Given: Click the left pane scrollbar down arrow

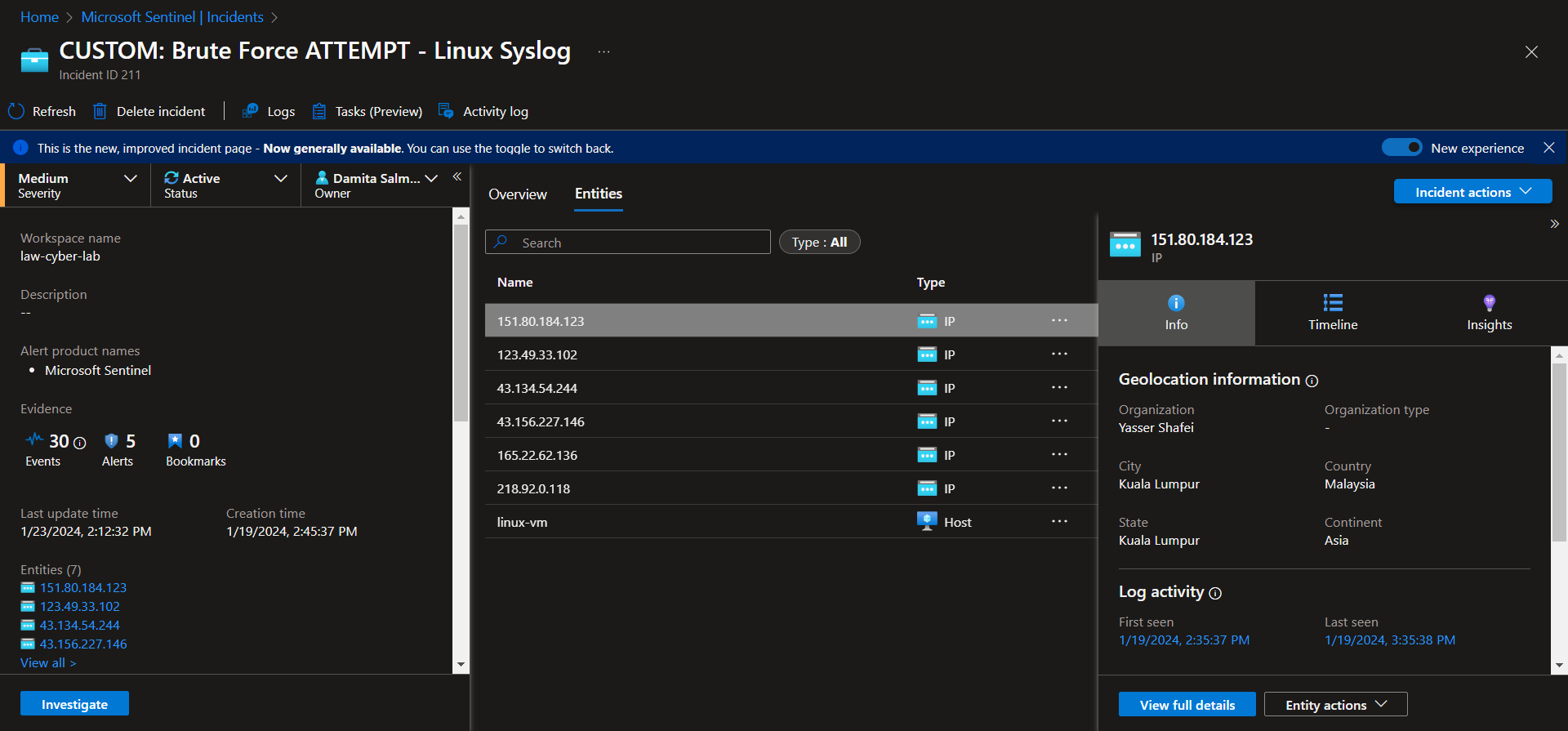Looking at the screenshot, I should (461, 665).
